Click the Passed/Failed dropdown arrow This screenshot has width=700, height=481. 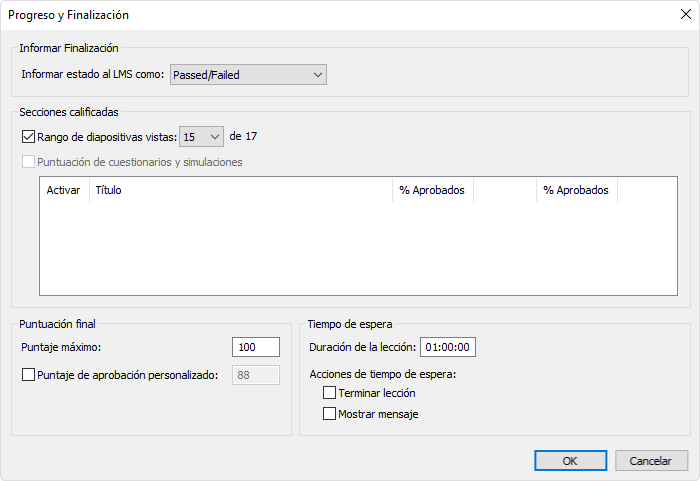(317, 75)
